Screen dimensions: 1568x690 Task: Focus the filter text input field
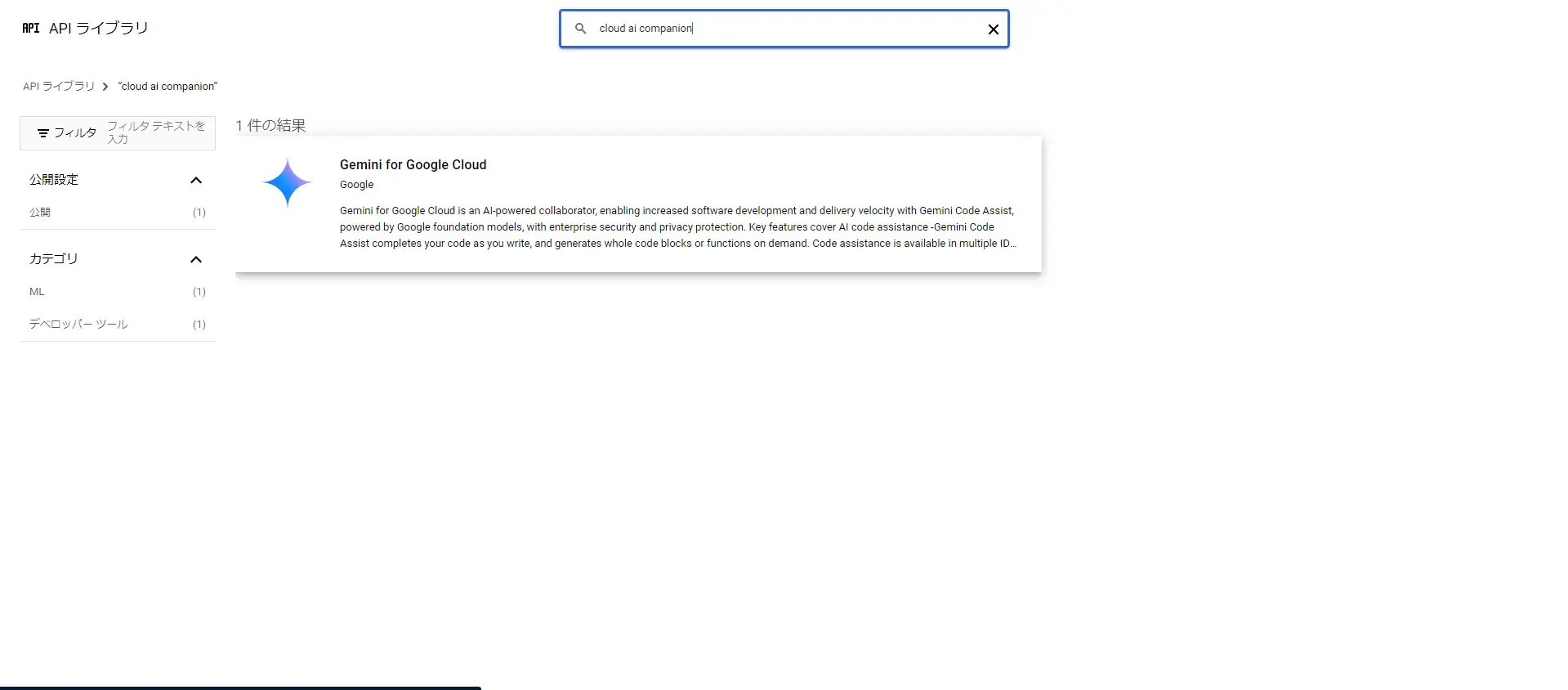156,132
